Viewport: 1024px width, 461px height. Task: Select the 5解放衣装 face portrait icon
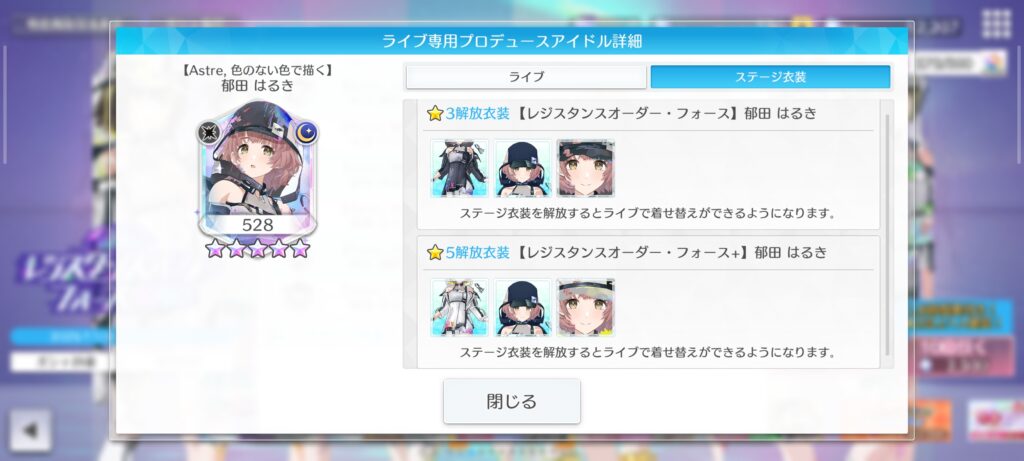click(585, 307)
